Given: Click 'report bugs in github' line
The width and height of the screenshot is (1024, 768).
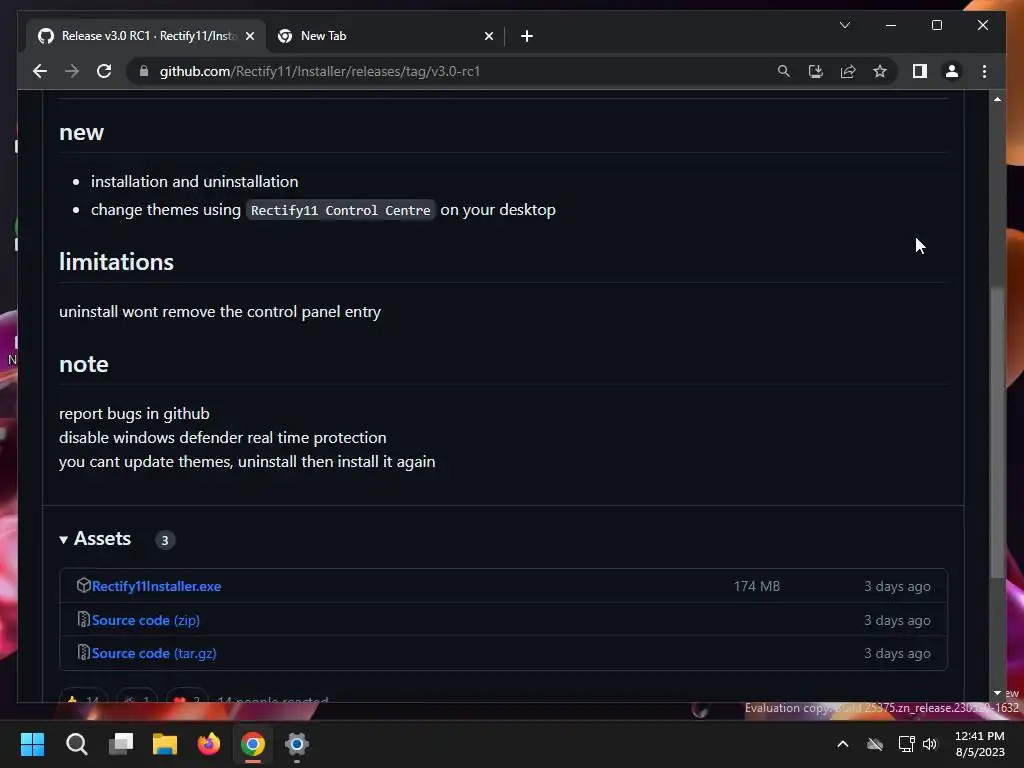Looking at the screenshot, I should click(x=134, y=413).
